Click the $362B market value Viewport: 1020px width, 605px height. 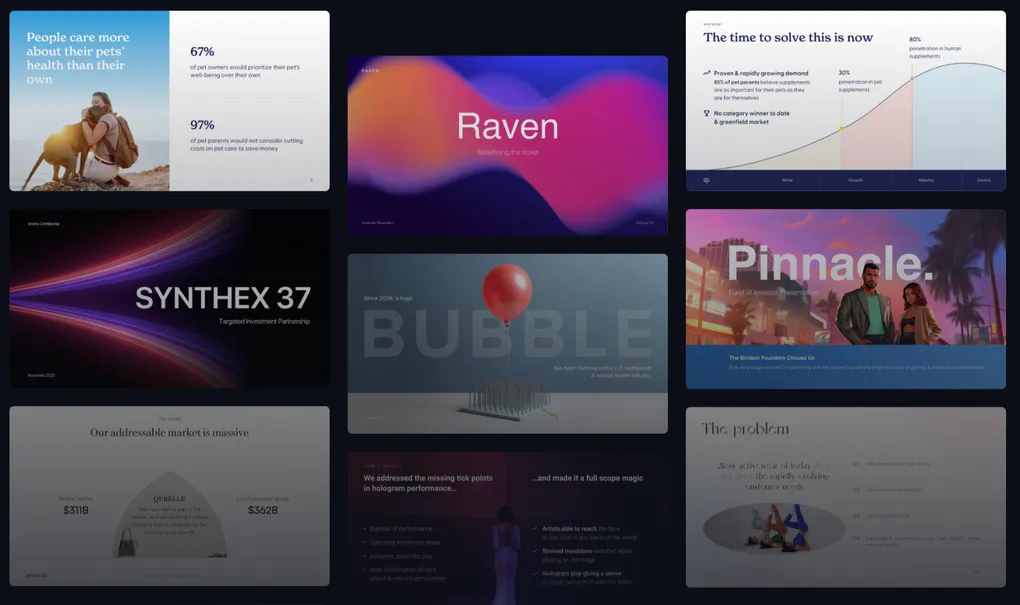[x=263, y=510]
